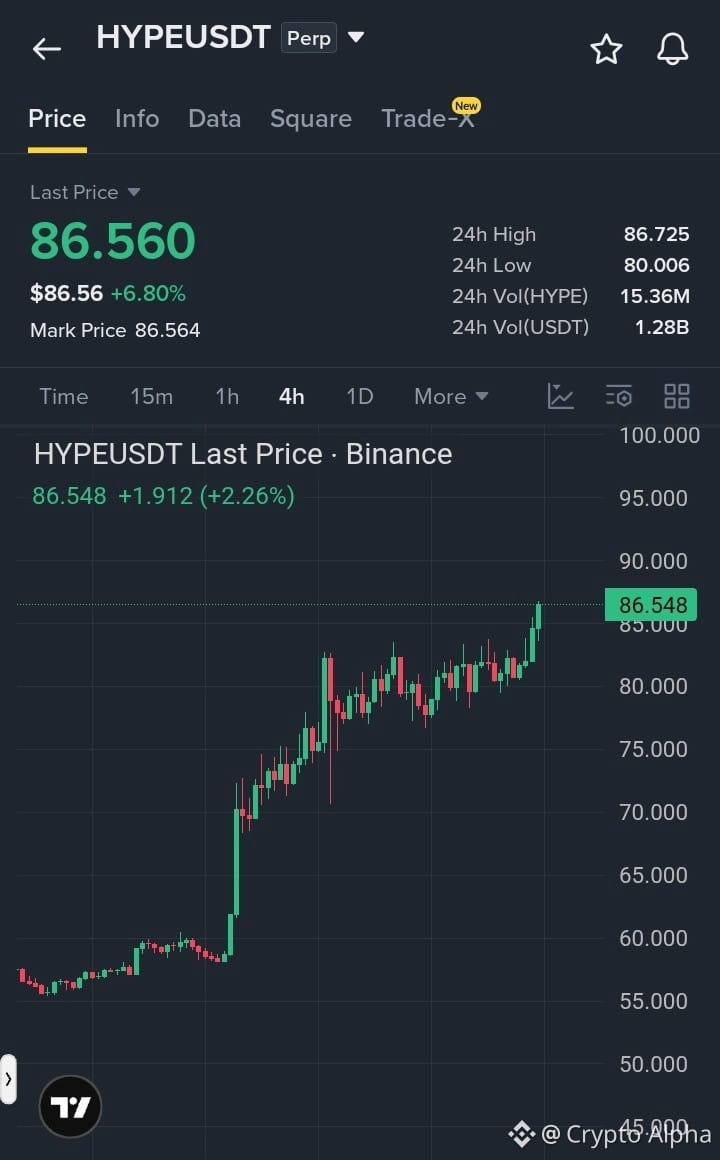Viewport: 720px width, 1160px height.
Task: Click the big 86.560 last price
Action: point(112,241)
